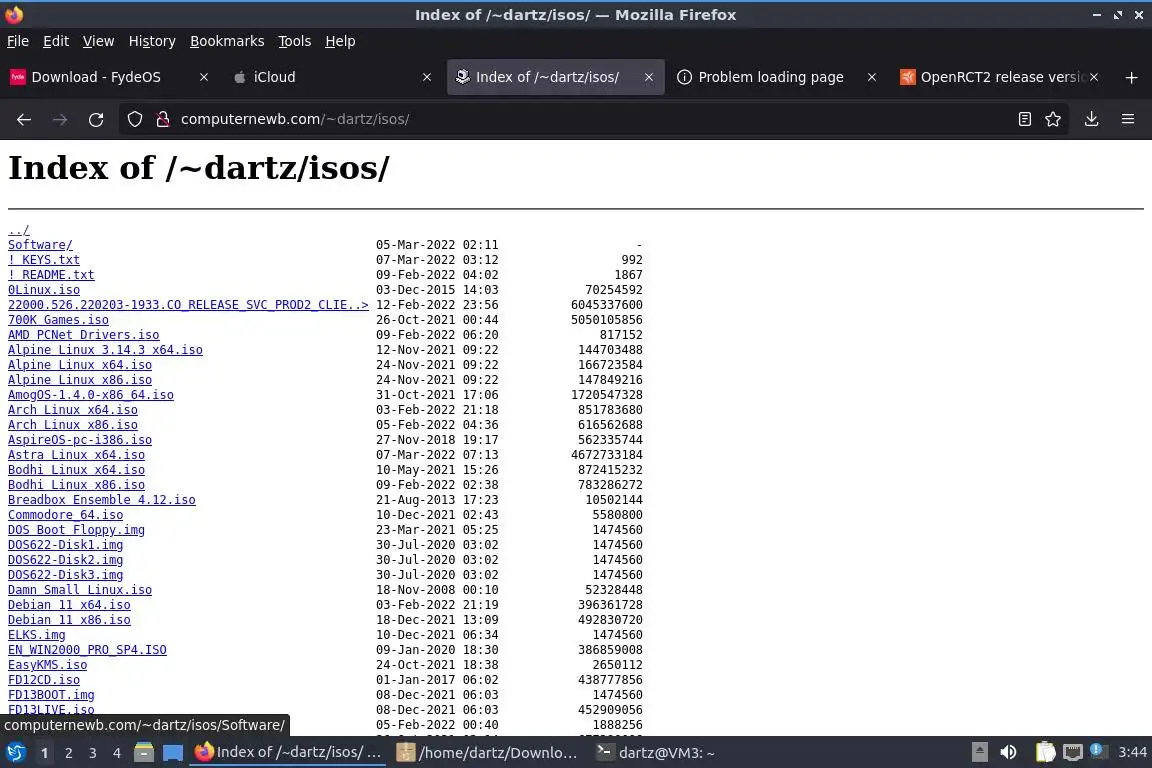Download DOS_Boot_Floppy.img
This screenshot has height=768, width=1152.
pyautogui.click(x=76, y=530)
